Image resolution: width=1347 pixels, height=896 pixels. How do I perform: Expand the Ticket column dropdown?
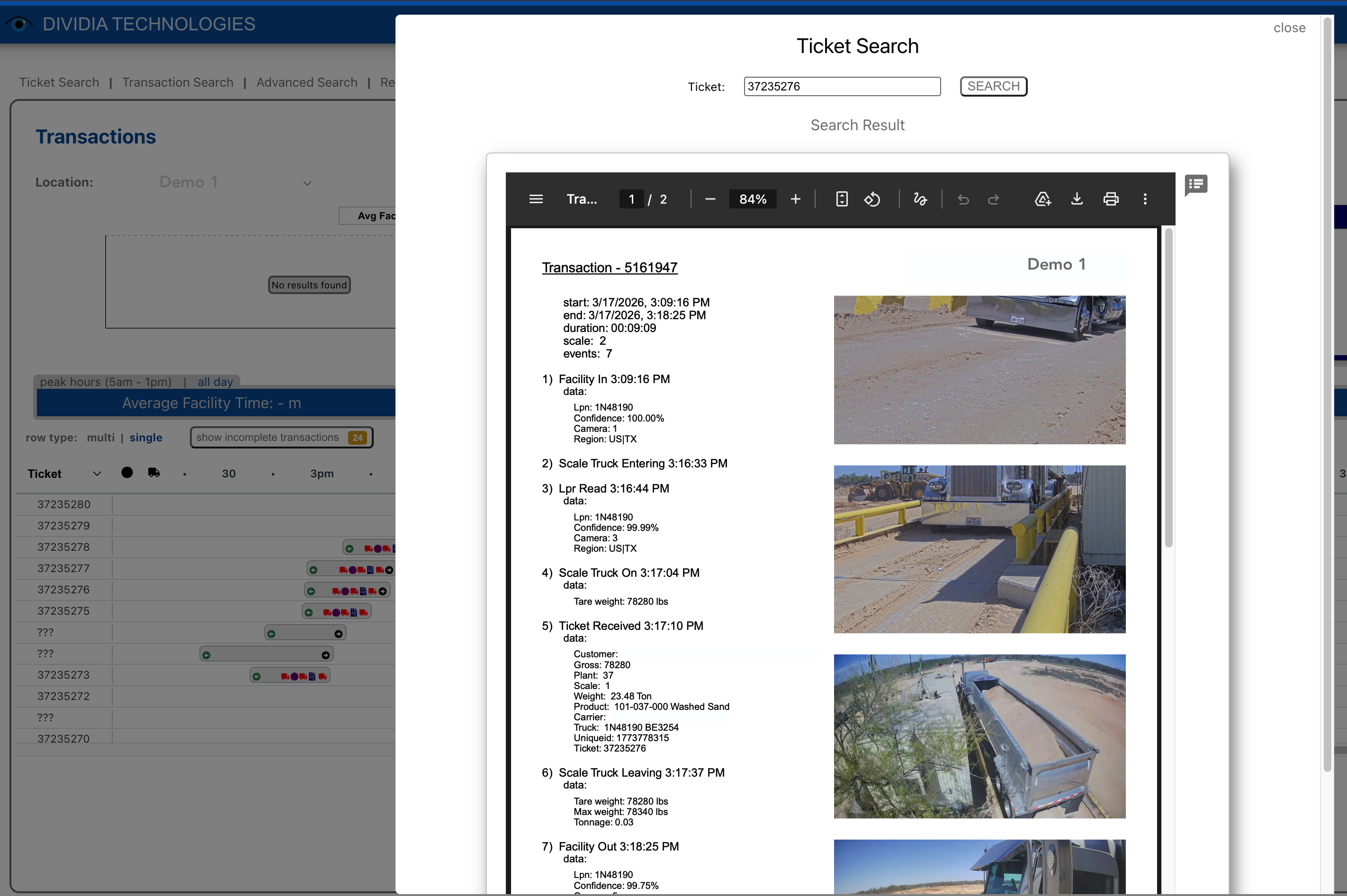(96, 473)
